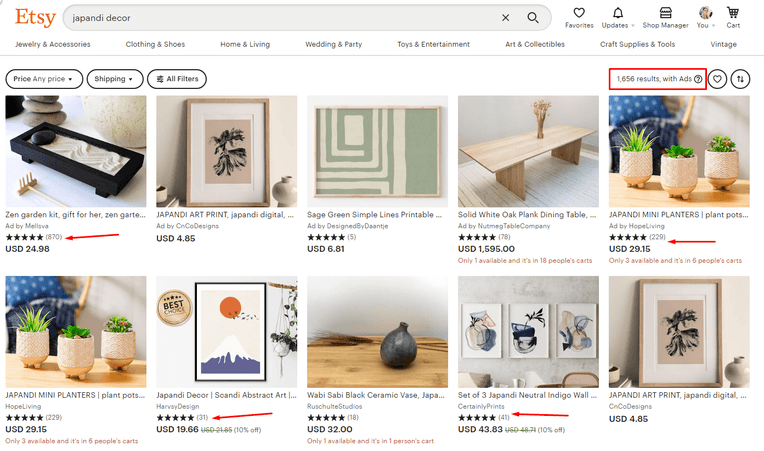This screenshot has width=764, height=451.
Task: Open All Filters panel
Action: 178,79
